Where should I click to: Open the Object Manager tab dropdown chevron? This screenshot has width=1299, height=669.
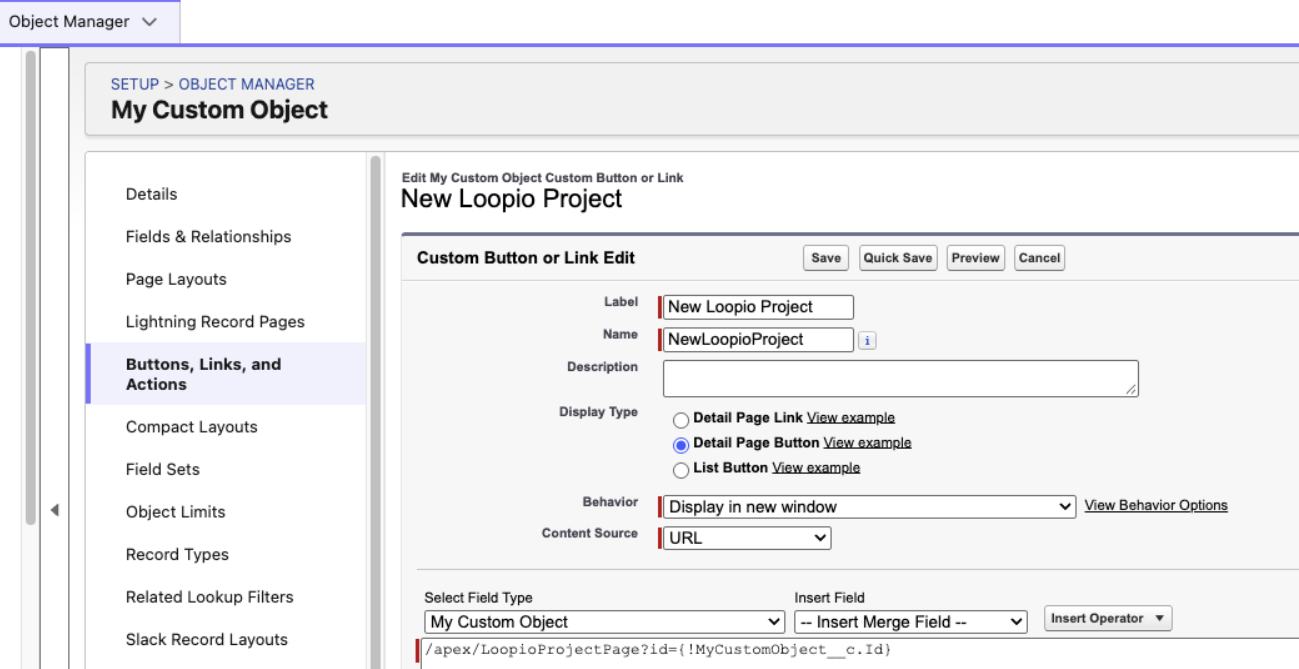click(x=150, y=22)
